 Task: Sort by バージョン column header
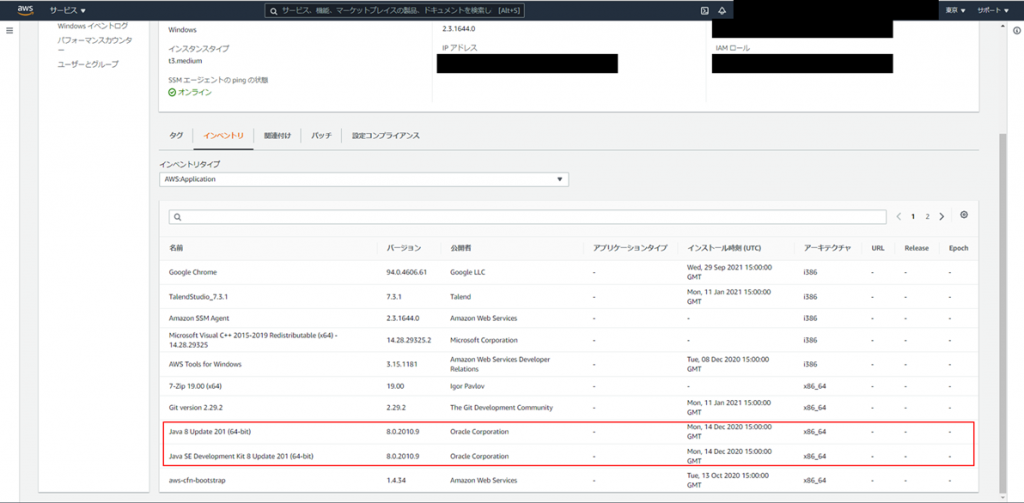404,248
